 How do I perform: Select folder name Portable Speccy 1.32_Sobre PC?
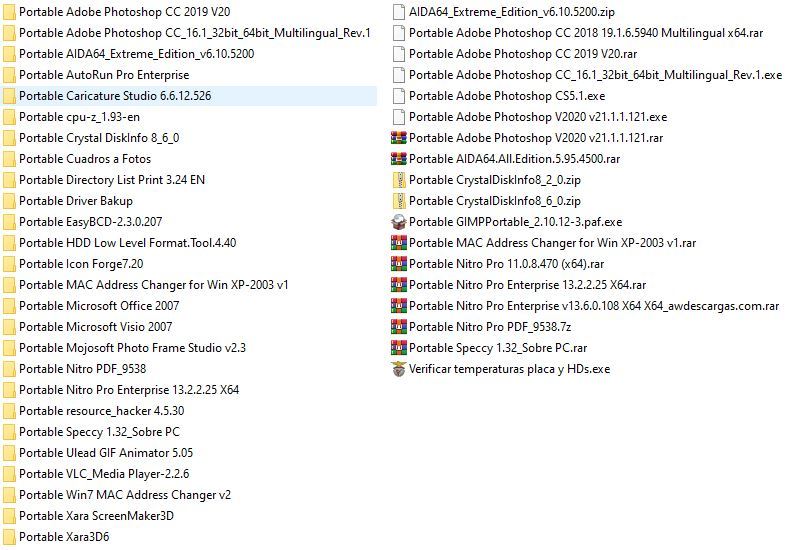tap(100, 432)
